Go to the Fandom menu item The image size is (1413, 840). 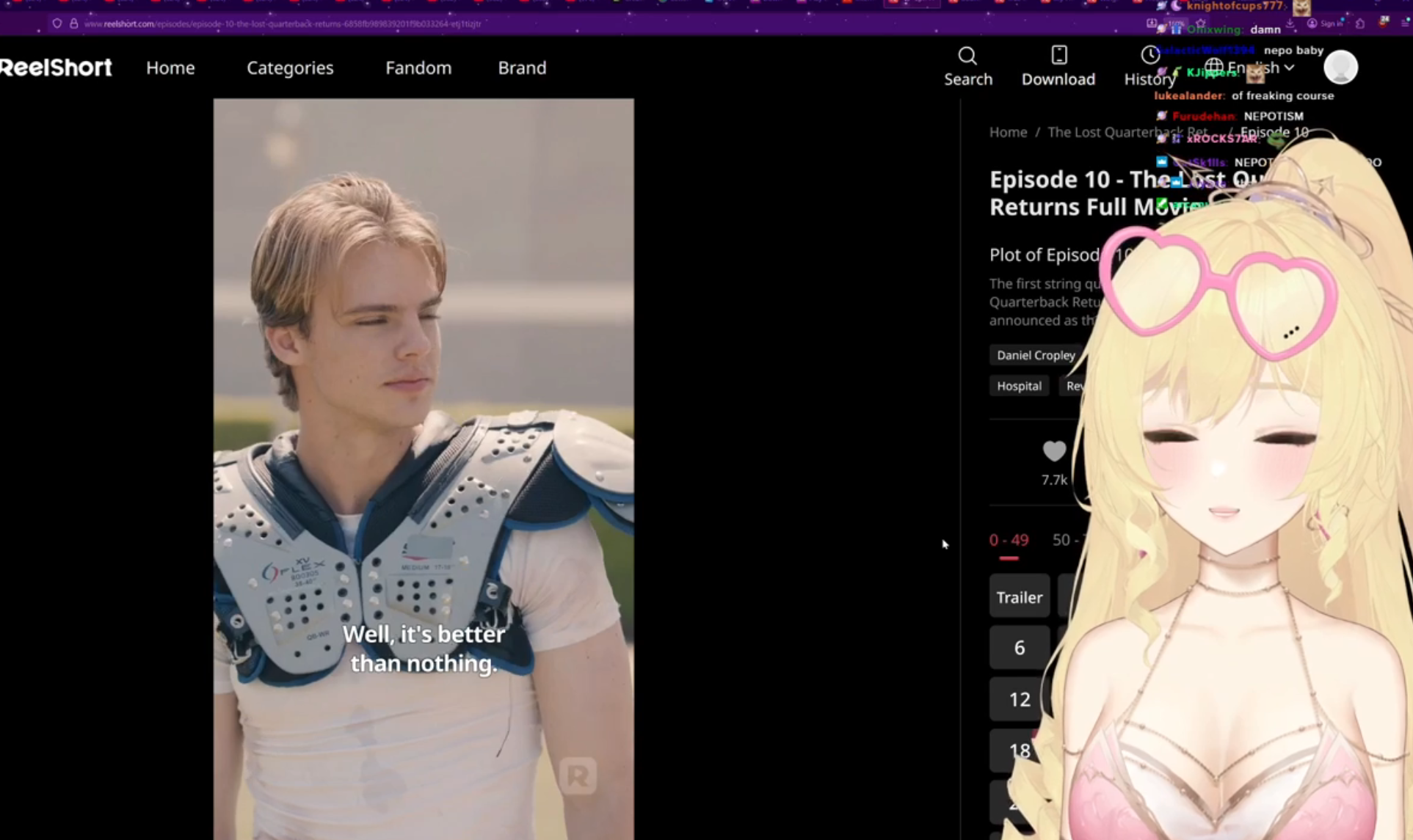(418, 67)
